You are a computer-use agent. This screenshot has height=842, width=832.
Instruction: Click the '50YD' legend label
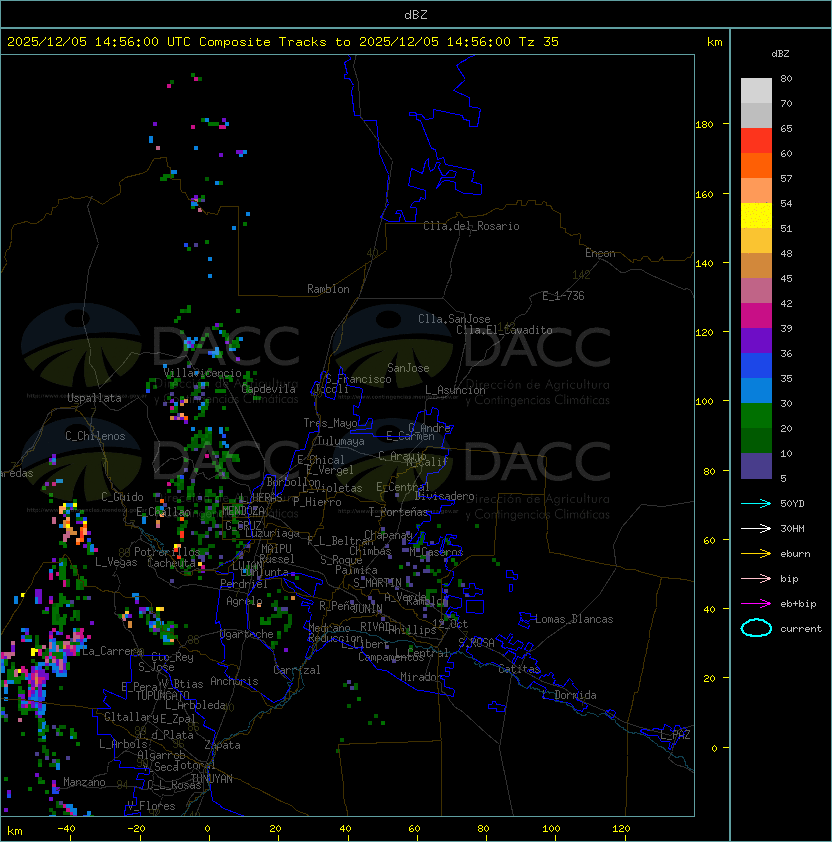(792, 503)
